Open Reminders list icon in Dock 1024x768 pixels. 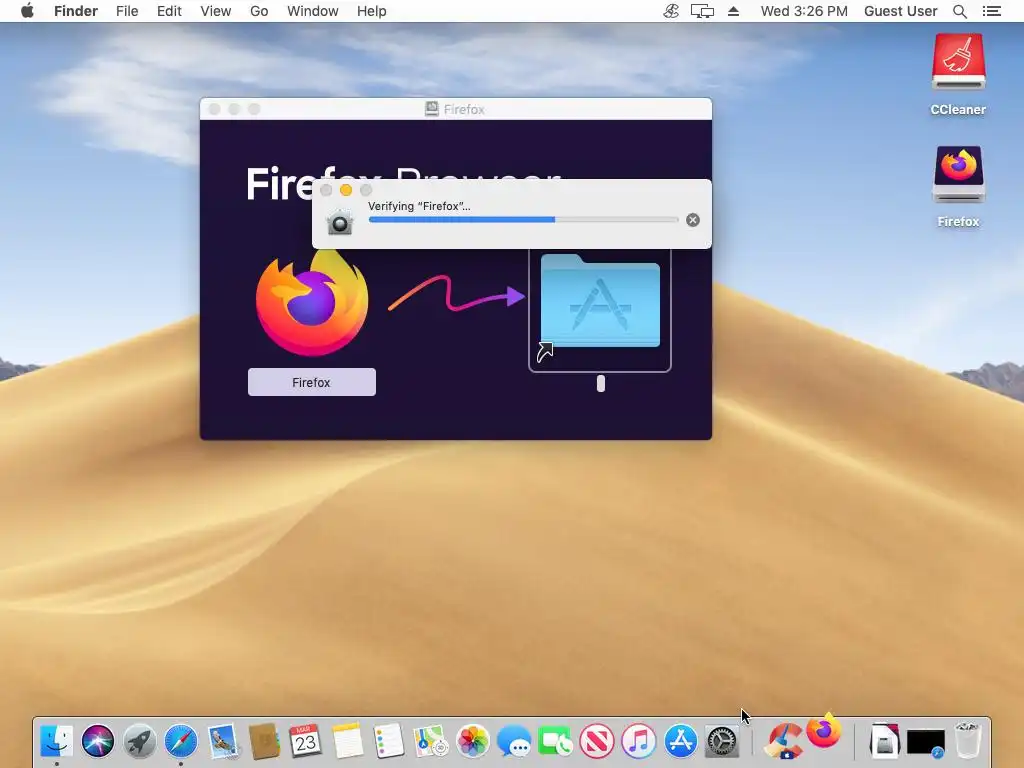click(x=389, y=741)
